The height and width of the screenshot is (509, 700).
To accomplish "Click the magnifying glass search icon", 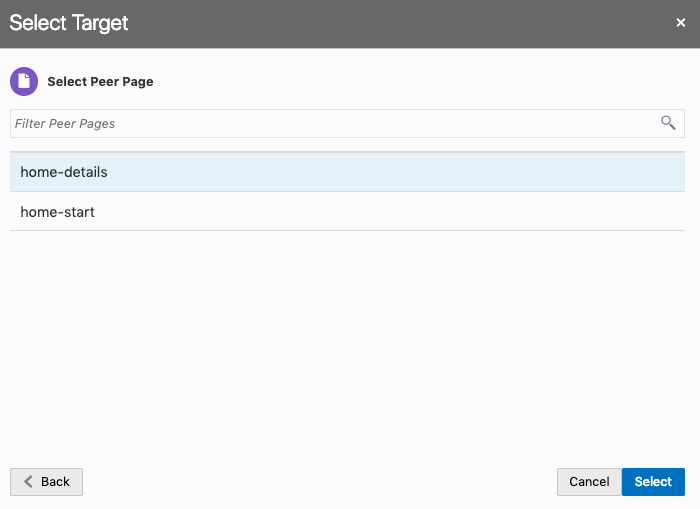I will tap(668, 123).
